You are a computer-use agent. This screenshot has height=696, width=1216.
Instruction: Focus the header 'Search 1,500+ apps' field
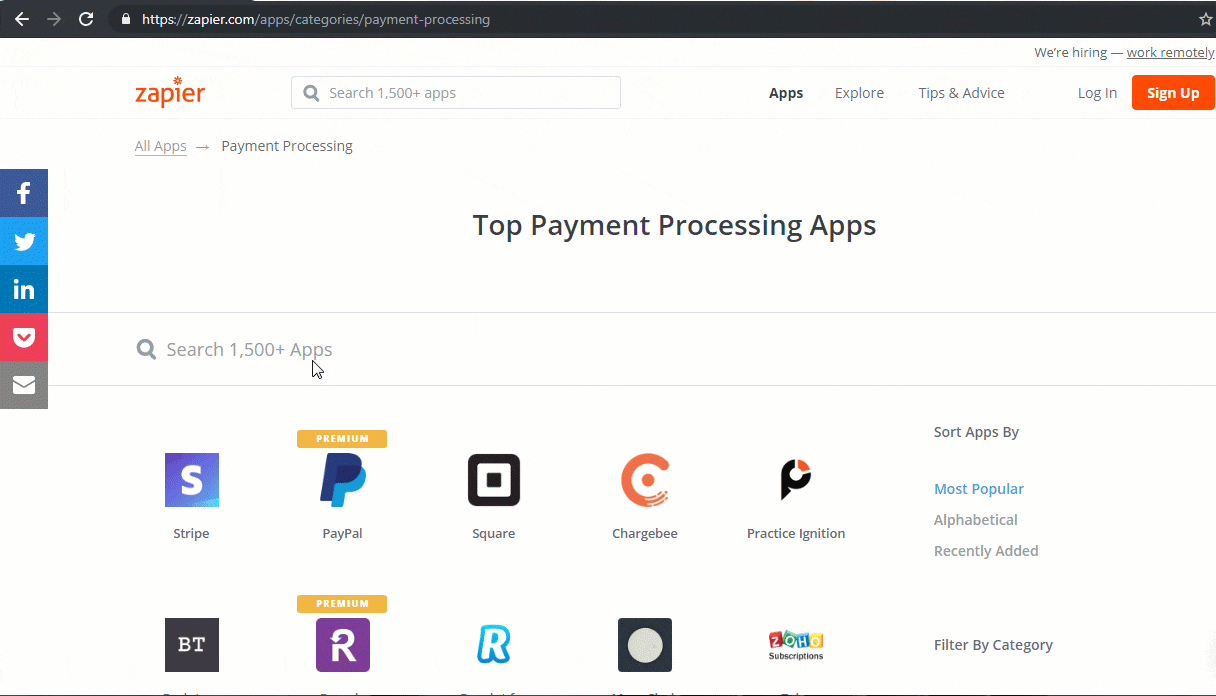coord(456,93)
